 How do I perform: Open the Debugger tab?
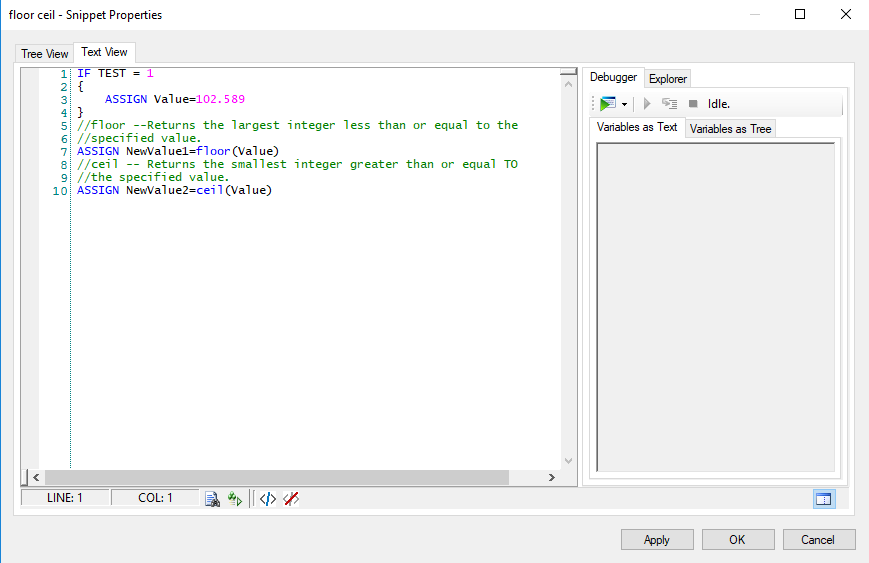(613, 77)
